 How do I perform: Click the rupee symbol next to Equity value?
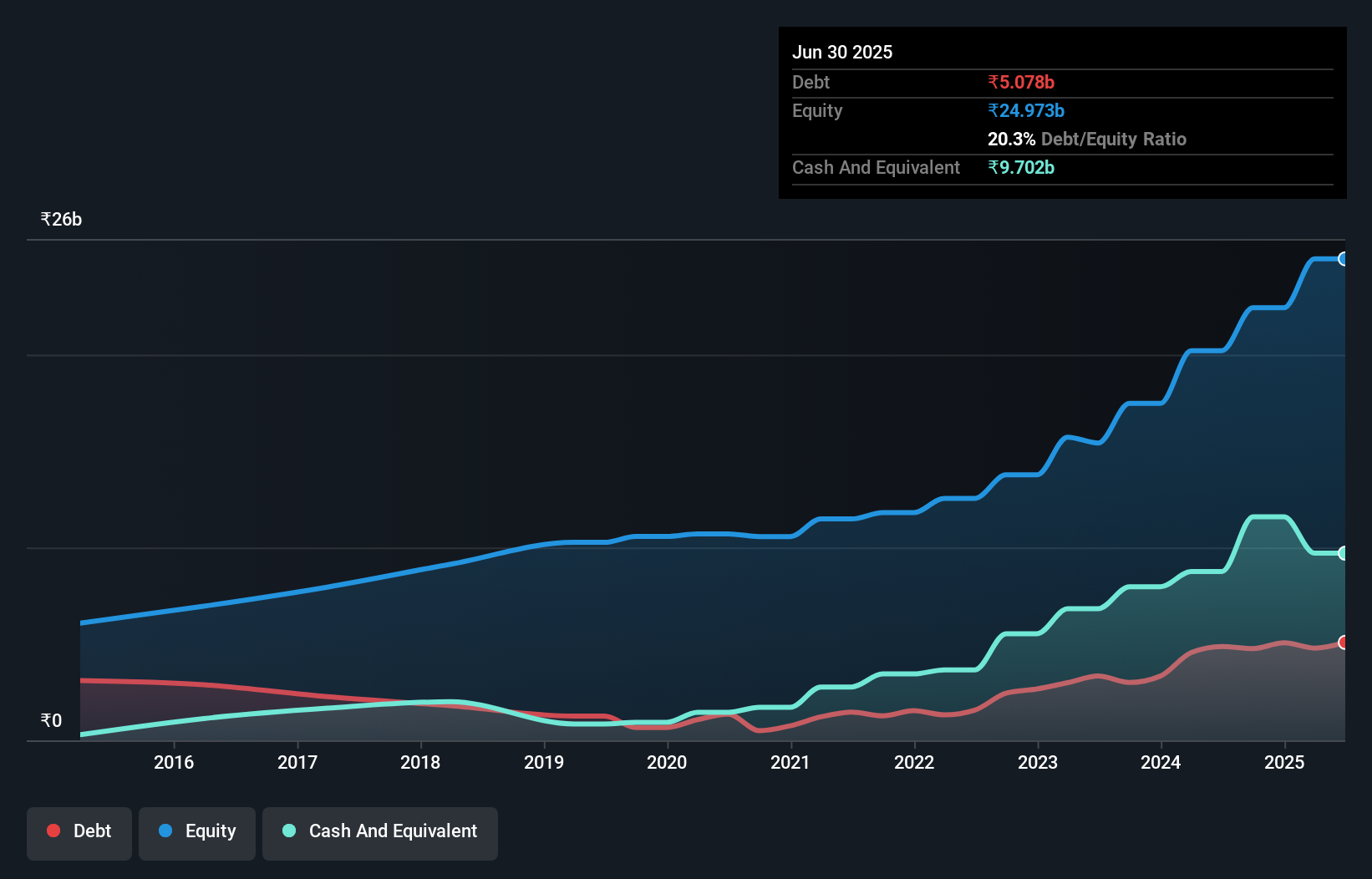coord(993,110)
